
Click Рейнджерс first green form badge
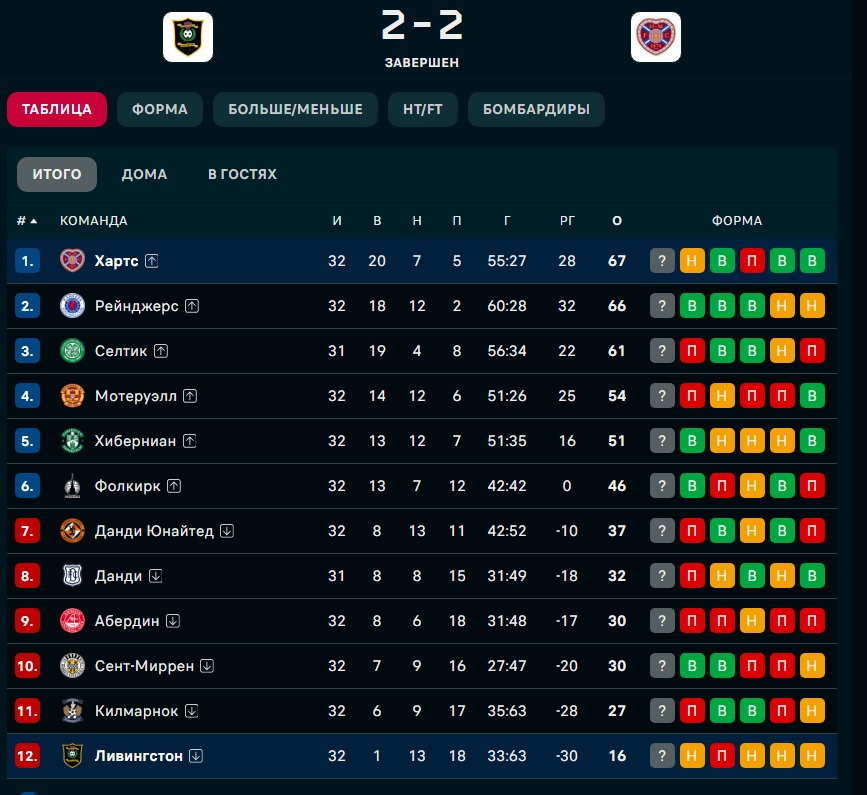pos(691,306)
